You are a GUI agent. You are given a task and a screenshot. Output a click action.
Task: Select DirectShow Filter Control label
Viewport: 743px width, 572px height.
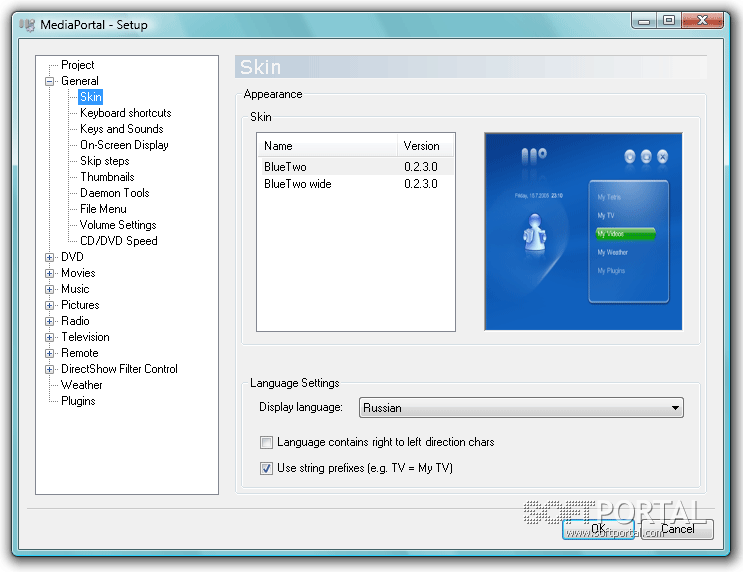click(x=119, y=369)
